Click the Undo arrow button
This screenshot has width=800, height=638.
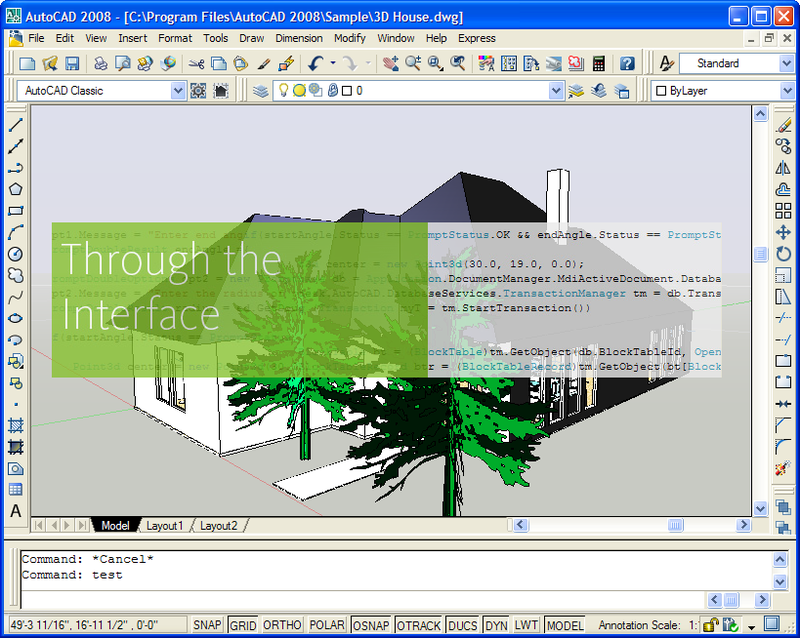(316, 63)
